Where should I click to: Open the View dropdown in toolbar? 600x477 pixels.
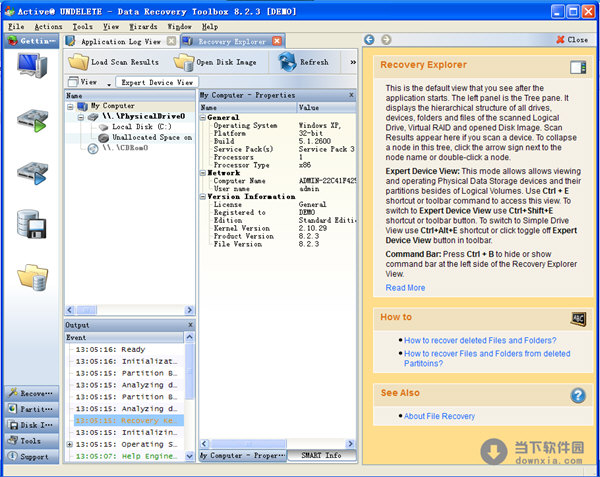click(89, 82)
